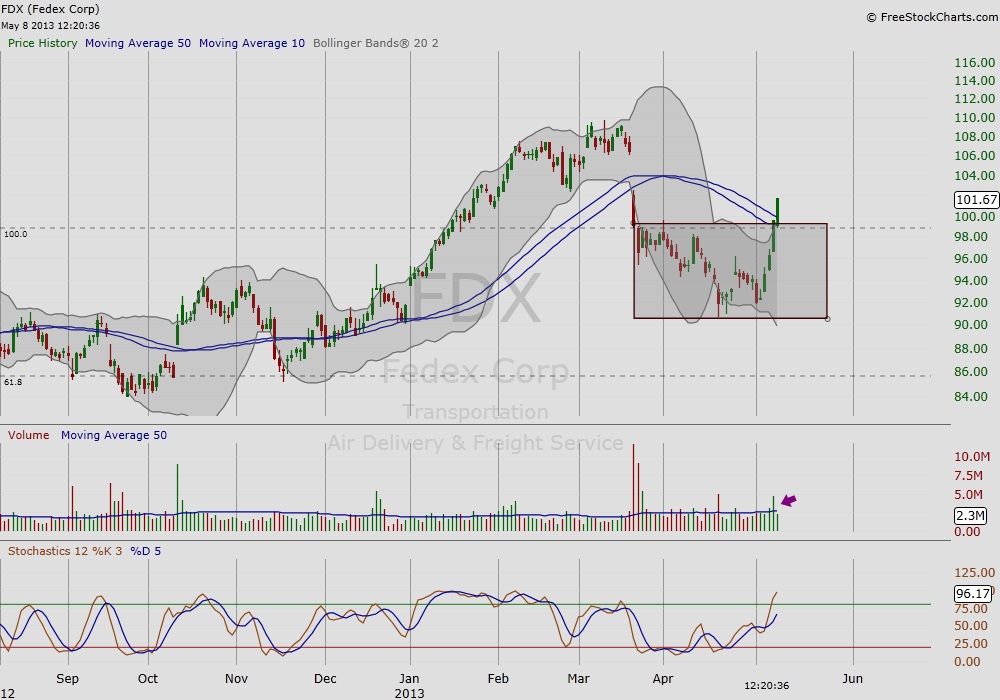Click the 101.67 current price tag
The image size is (1000, 700).
(976, 200)
